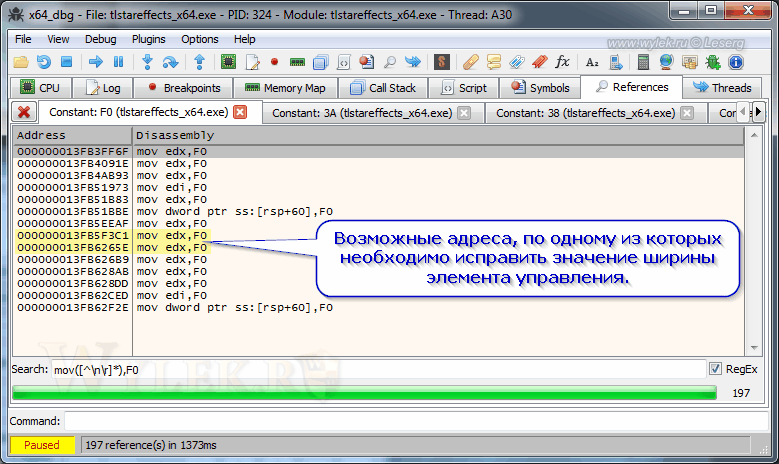Screen dimensions: 779x464
Task: Open the View menu
Action: coord(58,39)
